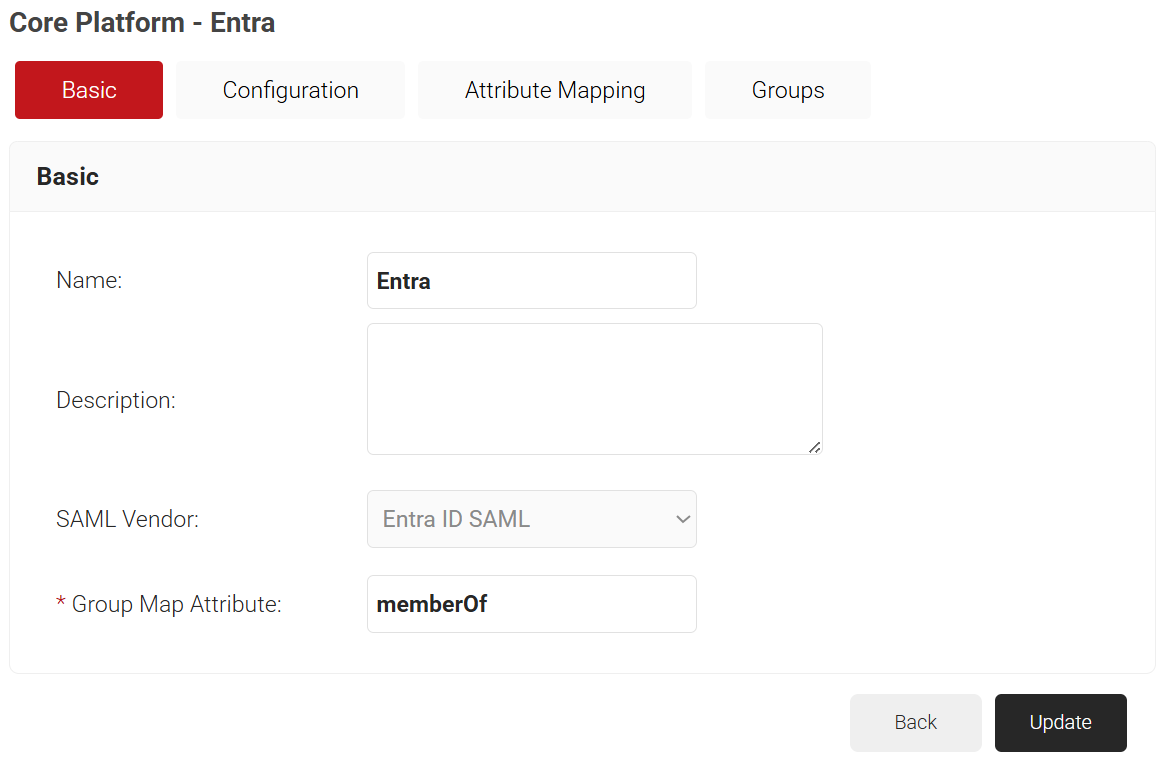Click the Basic section heading

click(67, 177)
